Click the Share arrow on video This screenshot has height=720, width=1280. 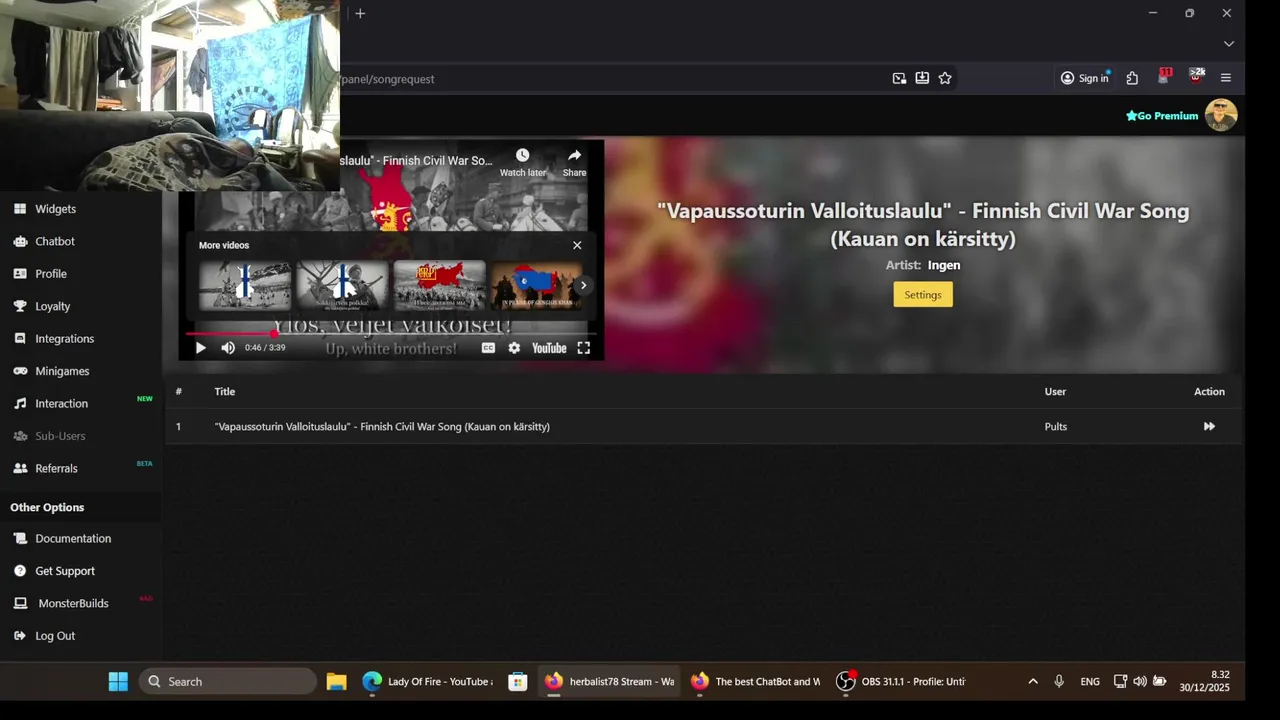pos(574,155)
